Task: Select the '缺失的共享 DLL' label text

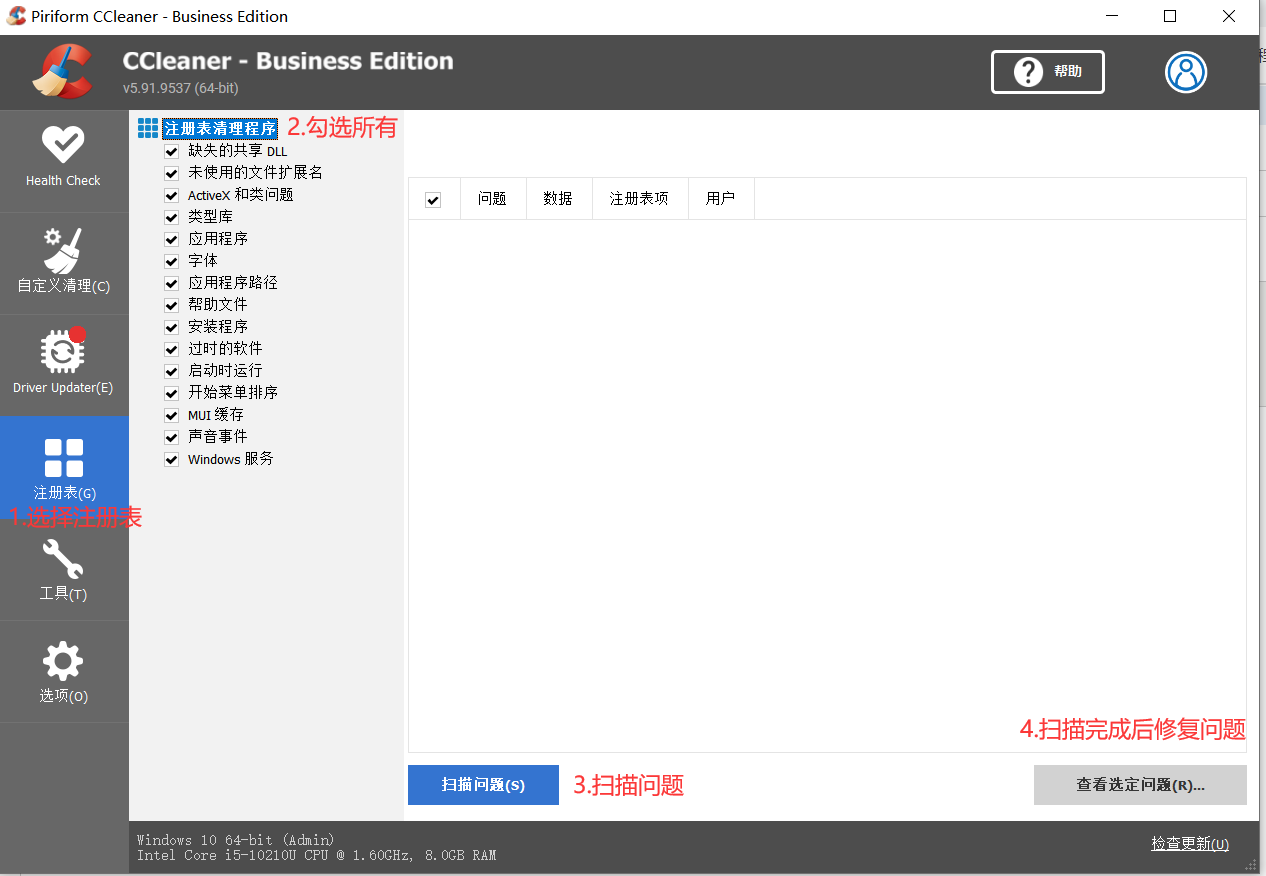Action: [x=237, y=151]
